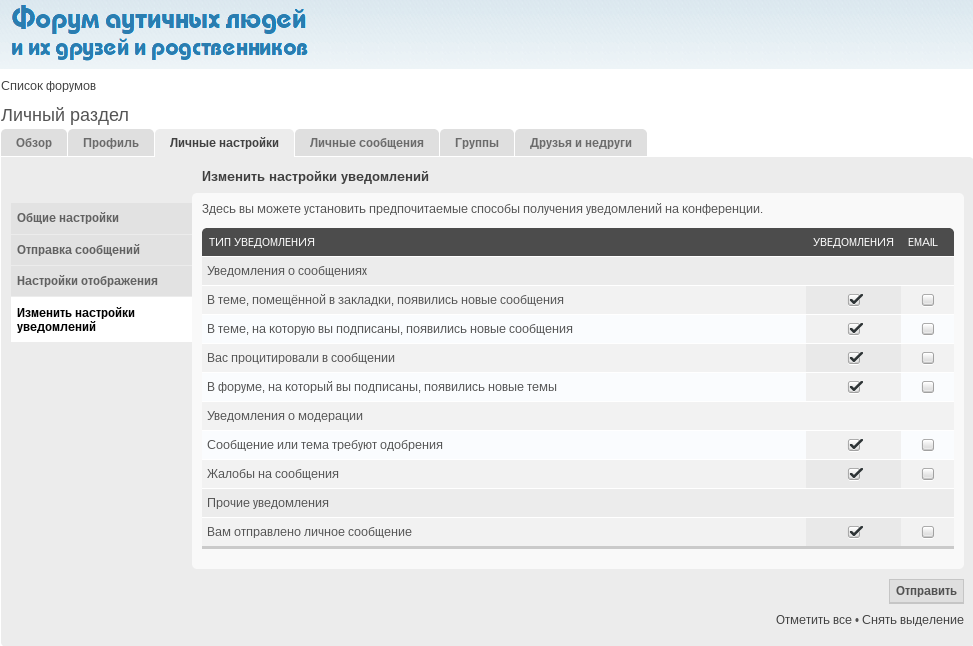This screenshot has height=646, width=973.
Task: Click the forum logo title header
Action: pyautogui.click(x=159, y=33)
